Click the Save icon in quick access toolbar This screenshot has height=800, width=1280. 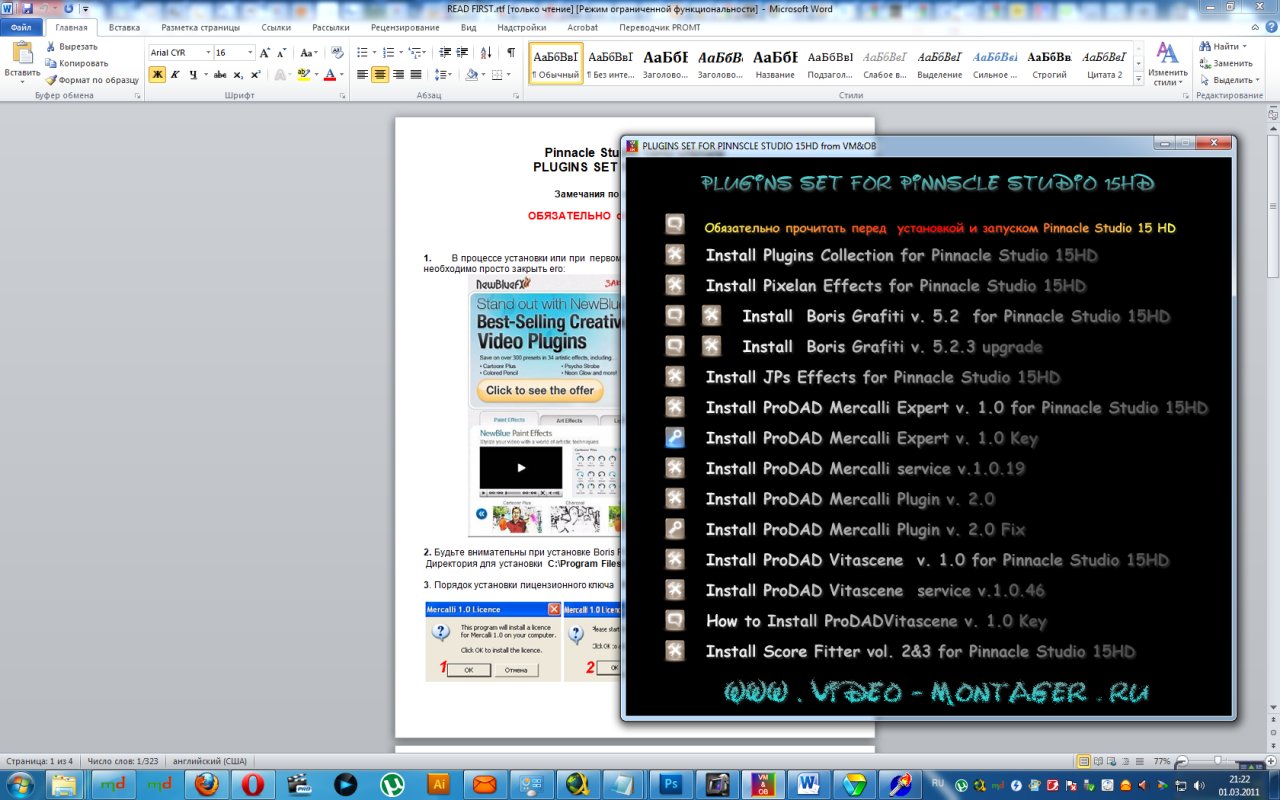pyautogui.click(x=25, y=8)
